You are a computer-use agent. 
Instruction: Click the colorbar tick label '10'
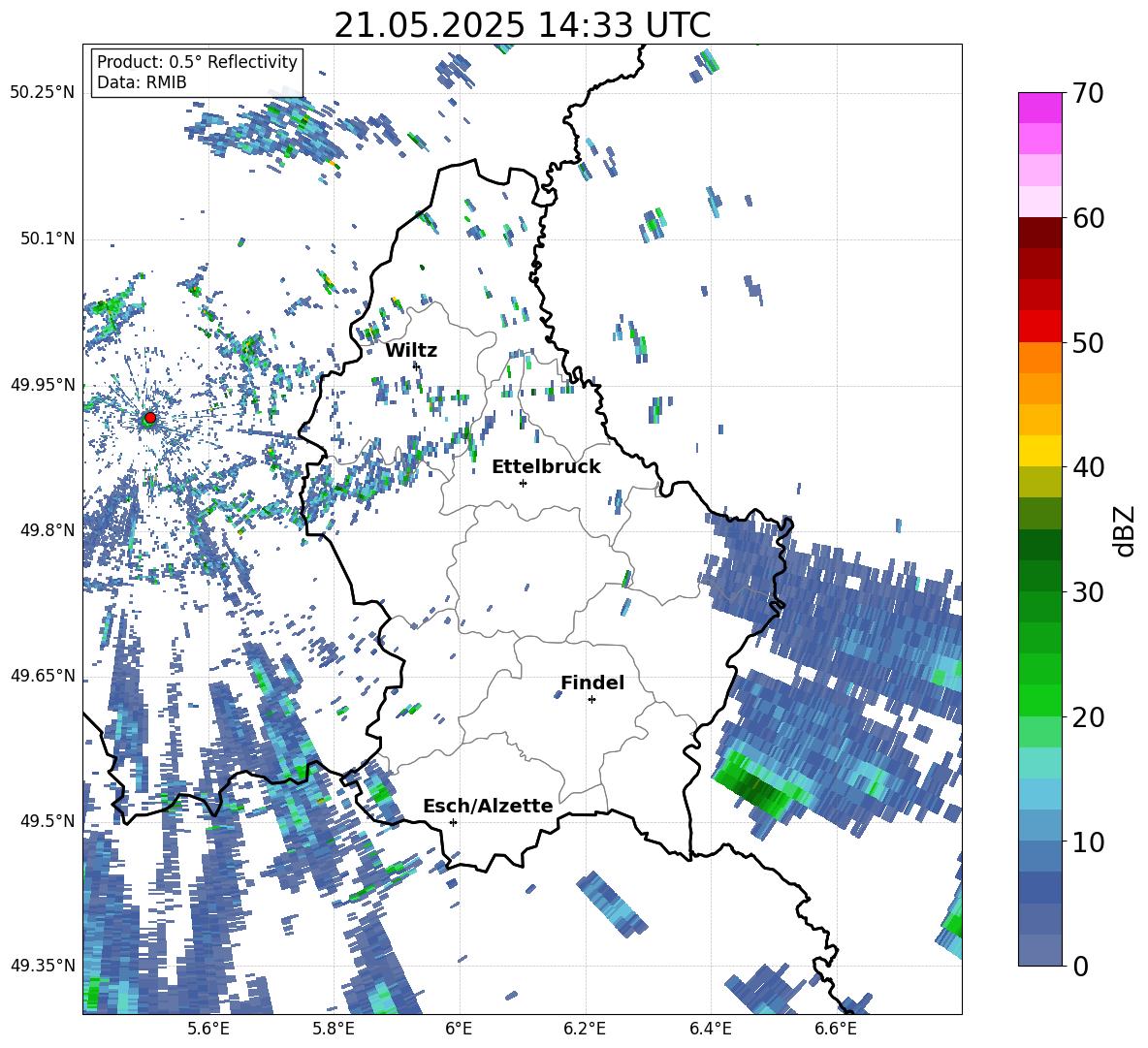tap(1087, 842)
